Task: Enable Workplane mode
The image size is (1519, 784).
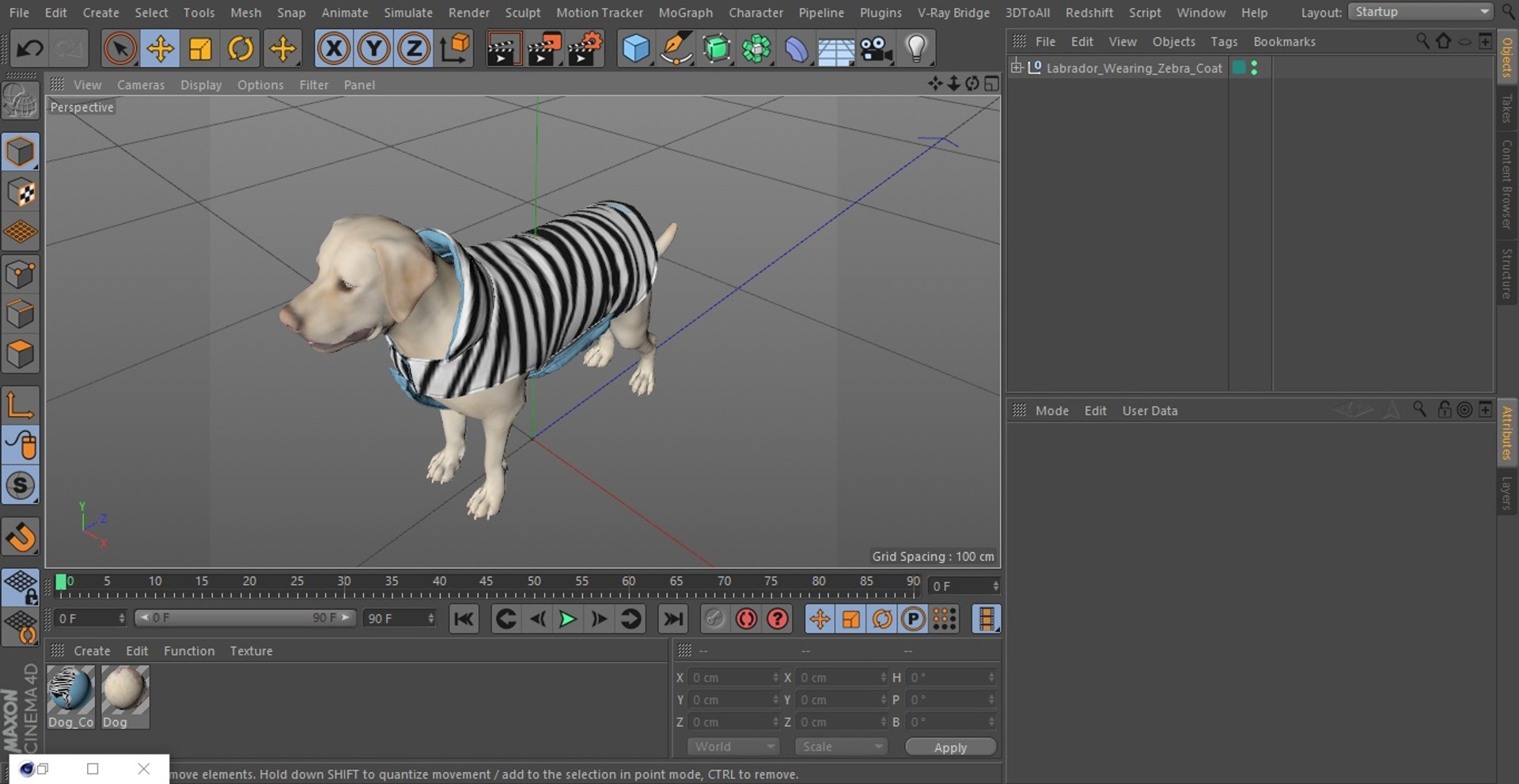Action: (21, 232)
